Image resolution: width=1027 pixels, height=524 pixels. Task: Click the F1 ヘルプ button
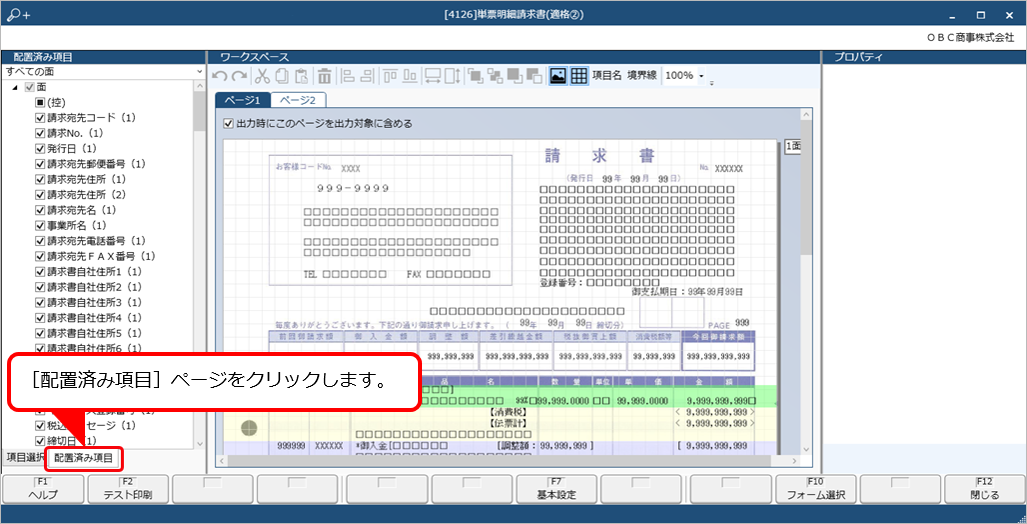click(43, 489)
